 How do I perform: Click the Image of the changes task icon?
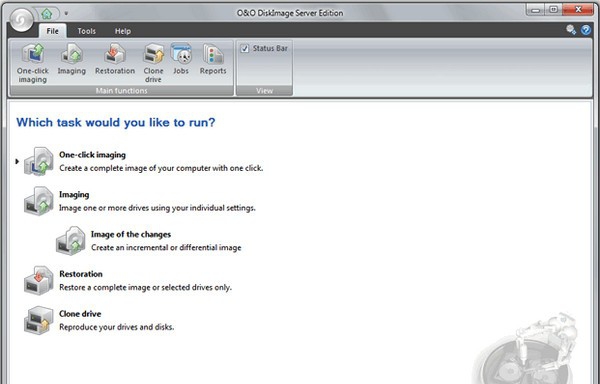(x=70, y=241)
